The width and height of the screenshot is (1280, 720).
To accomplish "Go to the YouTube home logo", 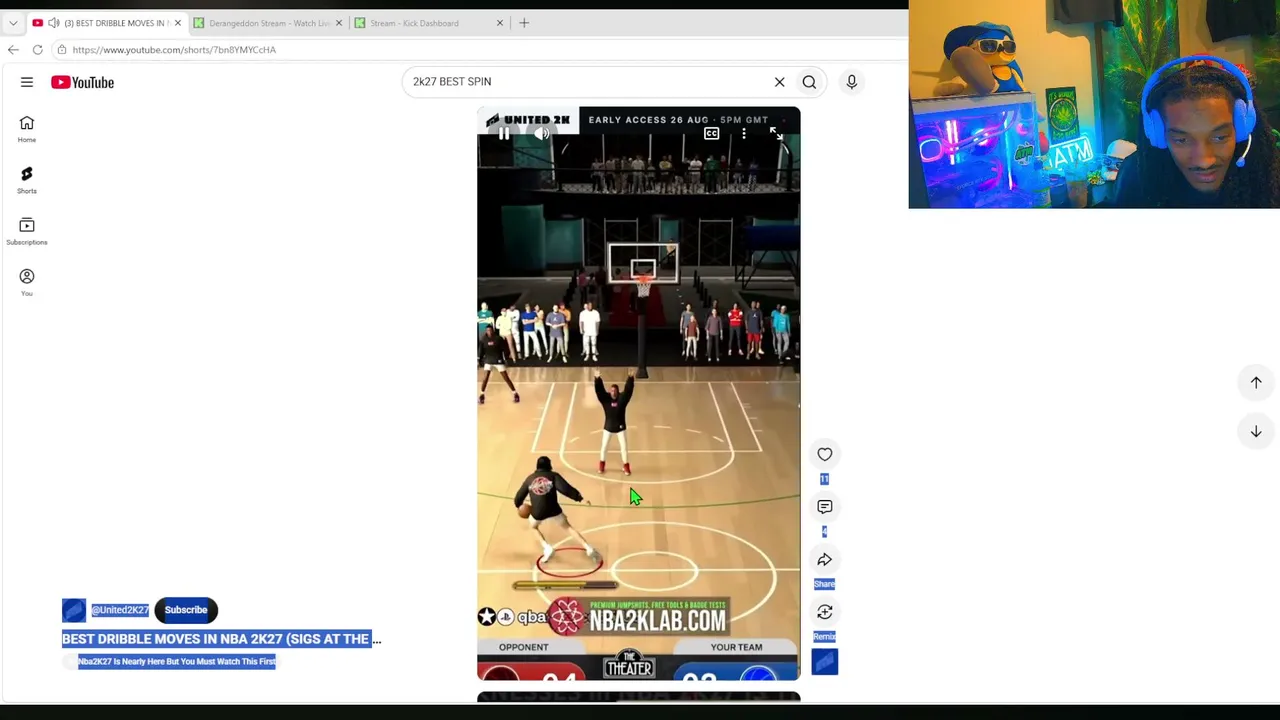I will pyautogui.click(x=83, y=82).
